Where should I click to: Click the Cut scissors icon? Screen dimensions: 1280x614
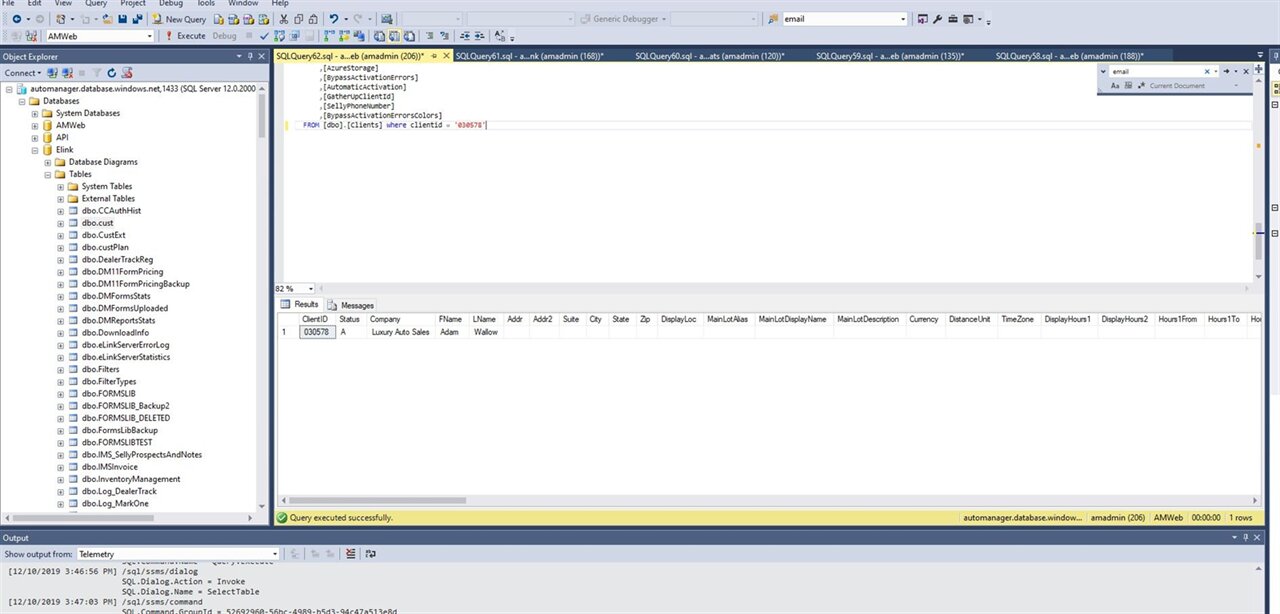tap(285, 19)
